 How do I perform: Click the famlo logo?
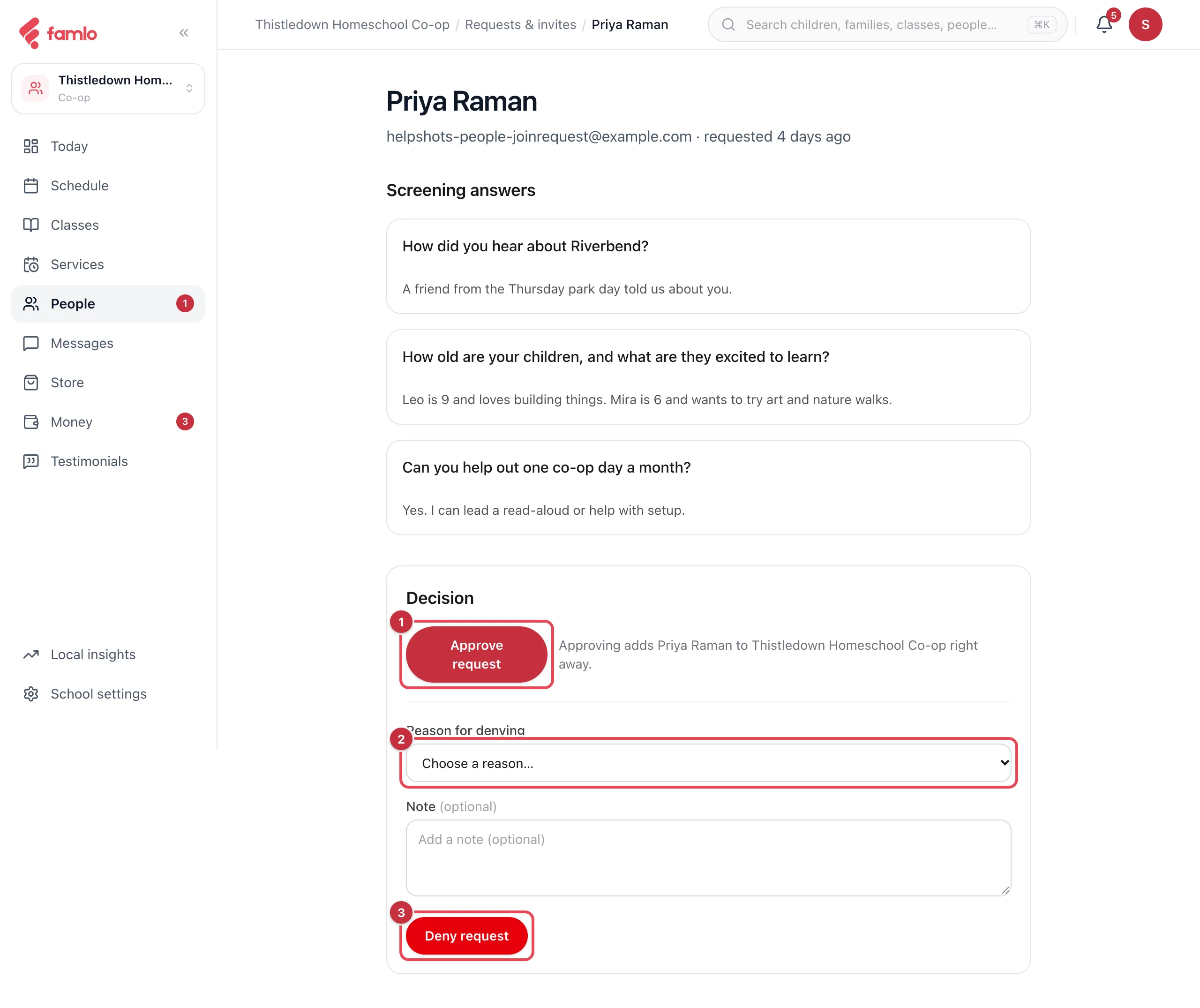point(58,33)
